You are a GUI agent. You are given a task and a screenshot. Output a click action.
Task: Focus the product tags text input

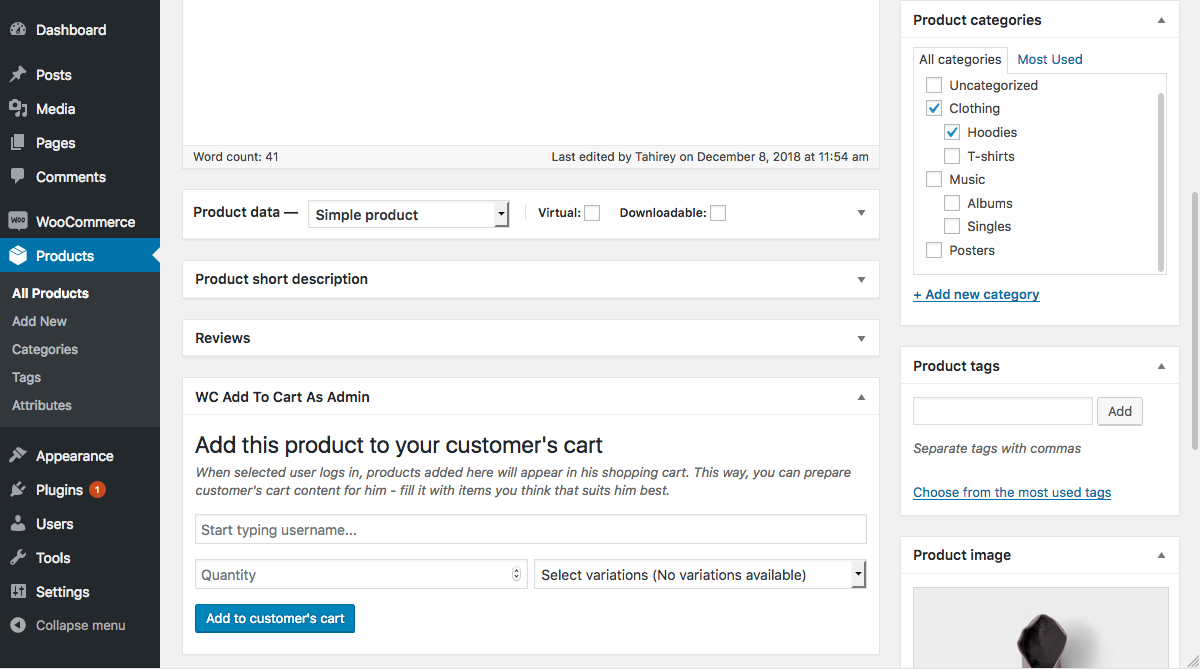point(1003,411)
